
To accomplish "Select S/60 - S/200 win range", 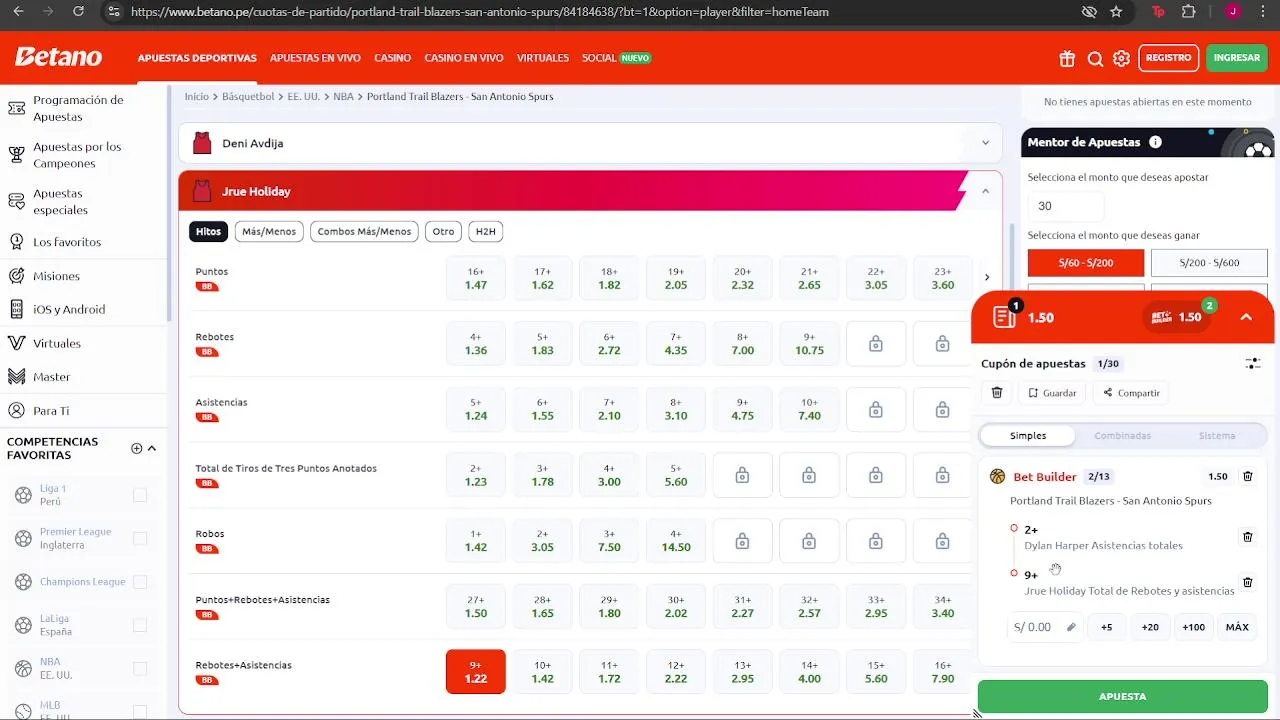I will pyautogui.click(x=1086, y=263).
